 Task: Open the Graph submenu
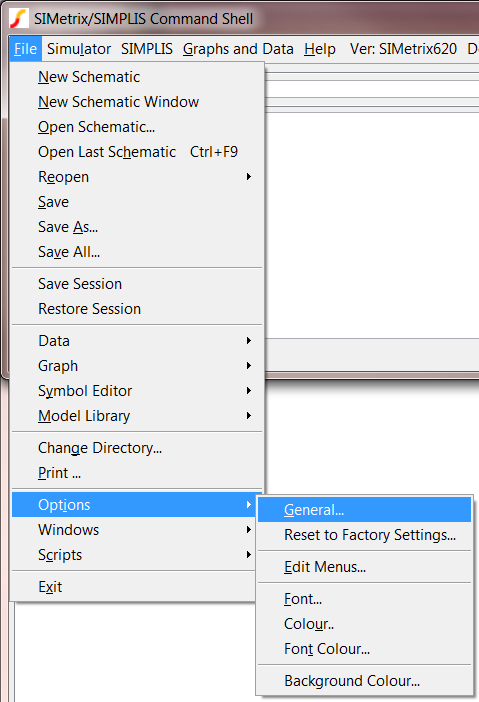(x=137, y=366)
